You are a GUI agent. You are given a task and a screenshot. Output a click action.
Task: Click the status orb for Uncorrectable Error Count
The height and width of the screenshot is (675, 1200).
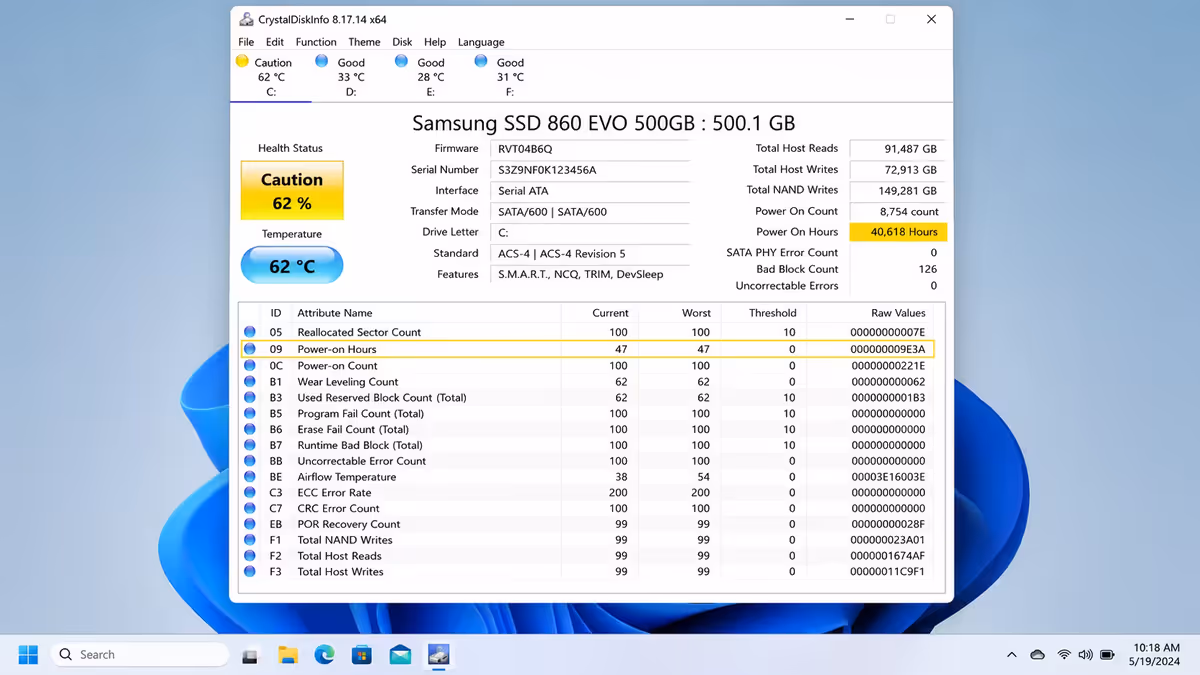pyautogui.click(x=250, y=461)
